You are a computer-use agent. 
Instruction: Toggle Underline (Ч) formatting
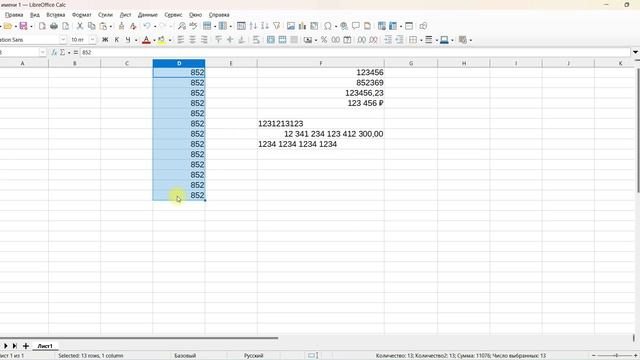(x=128, y=40)
